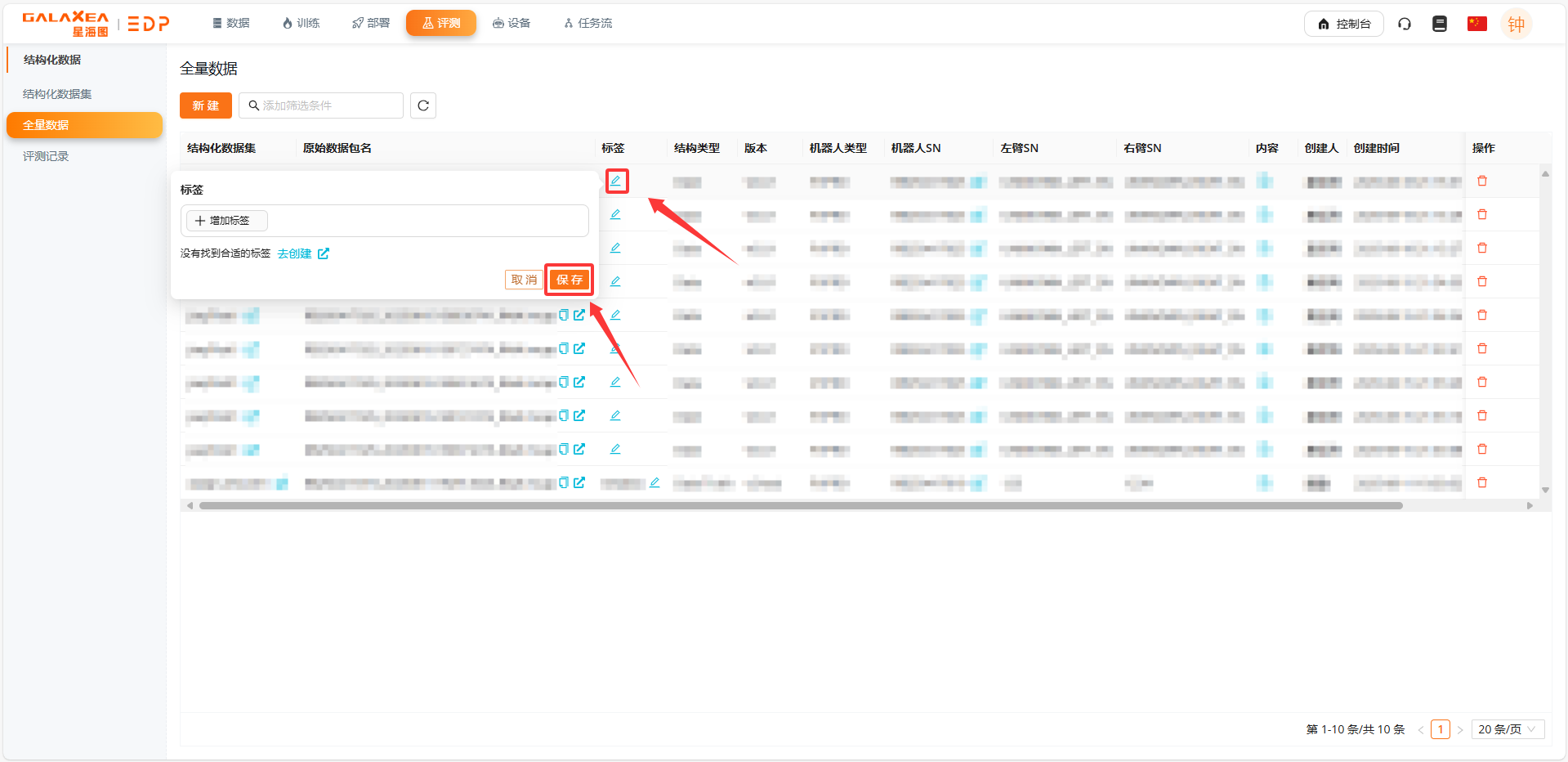Click the edit tag pencil in first row
This screenshot has height=762, width=1568.
click(616, 181)
